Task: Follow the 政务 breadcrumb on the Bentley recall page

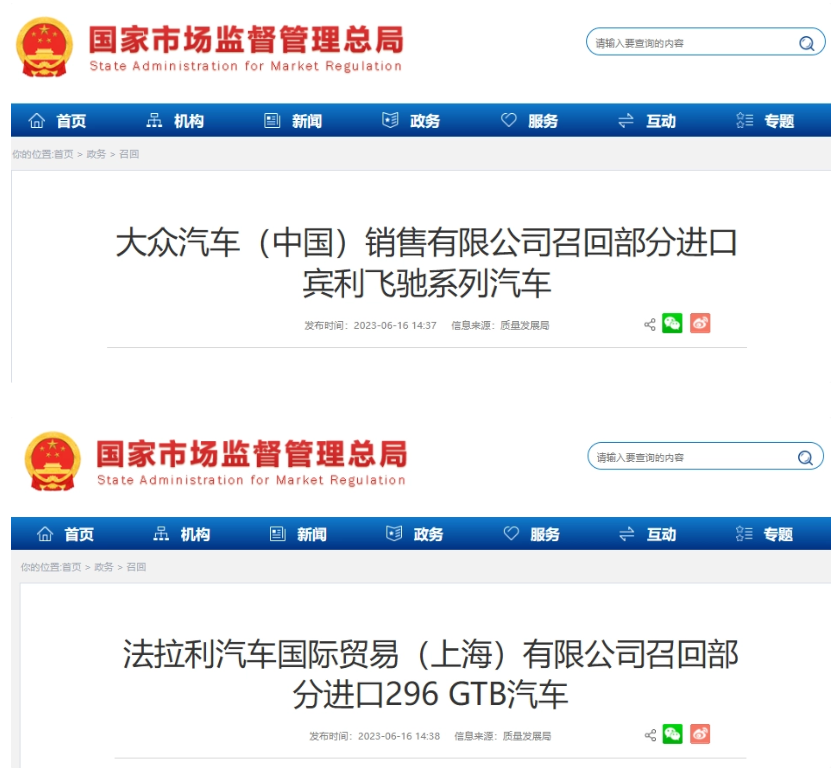Action: tap(96, 154)
